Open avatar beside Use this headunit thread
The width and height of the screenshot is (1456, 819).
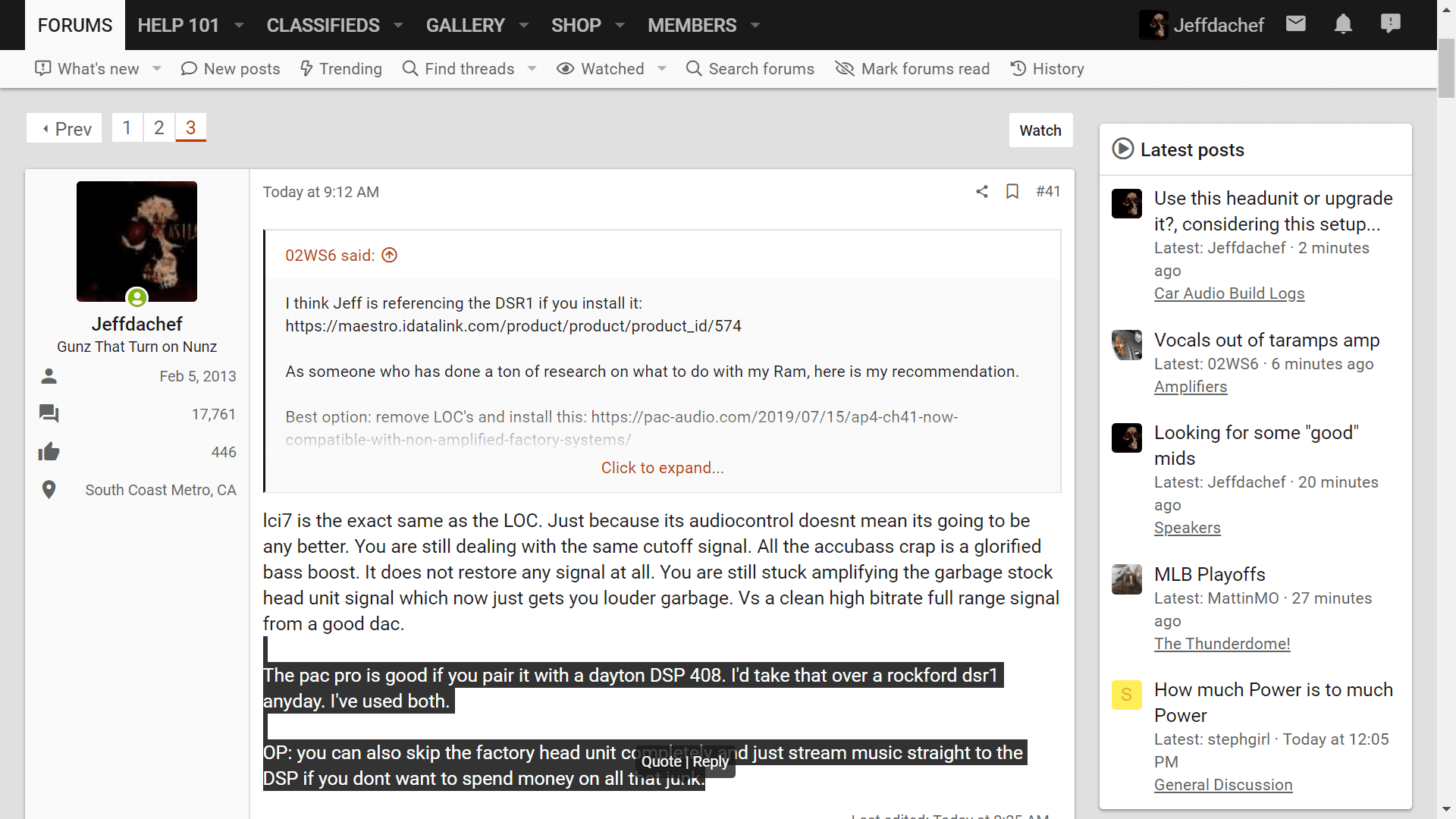pos(1127,203)
